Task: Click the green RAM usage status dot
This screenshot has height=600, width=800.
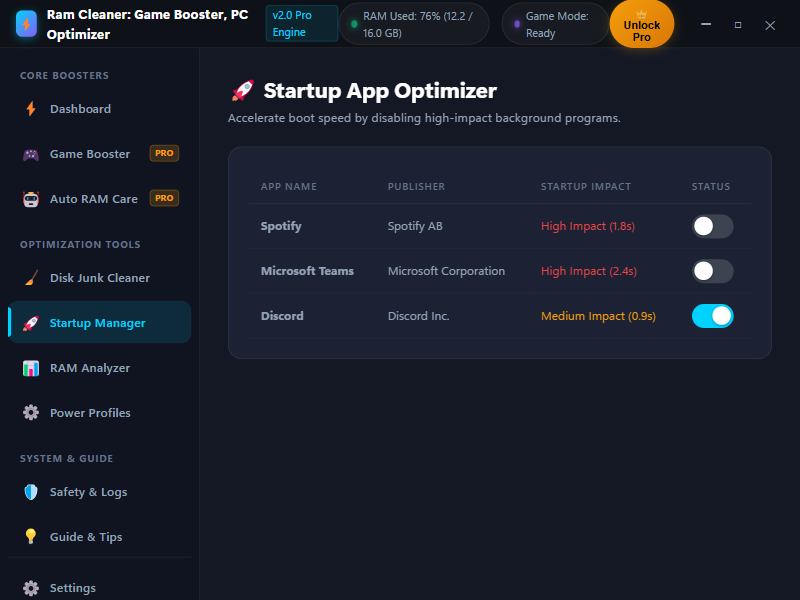Action: point(354,24)
